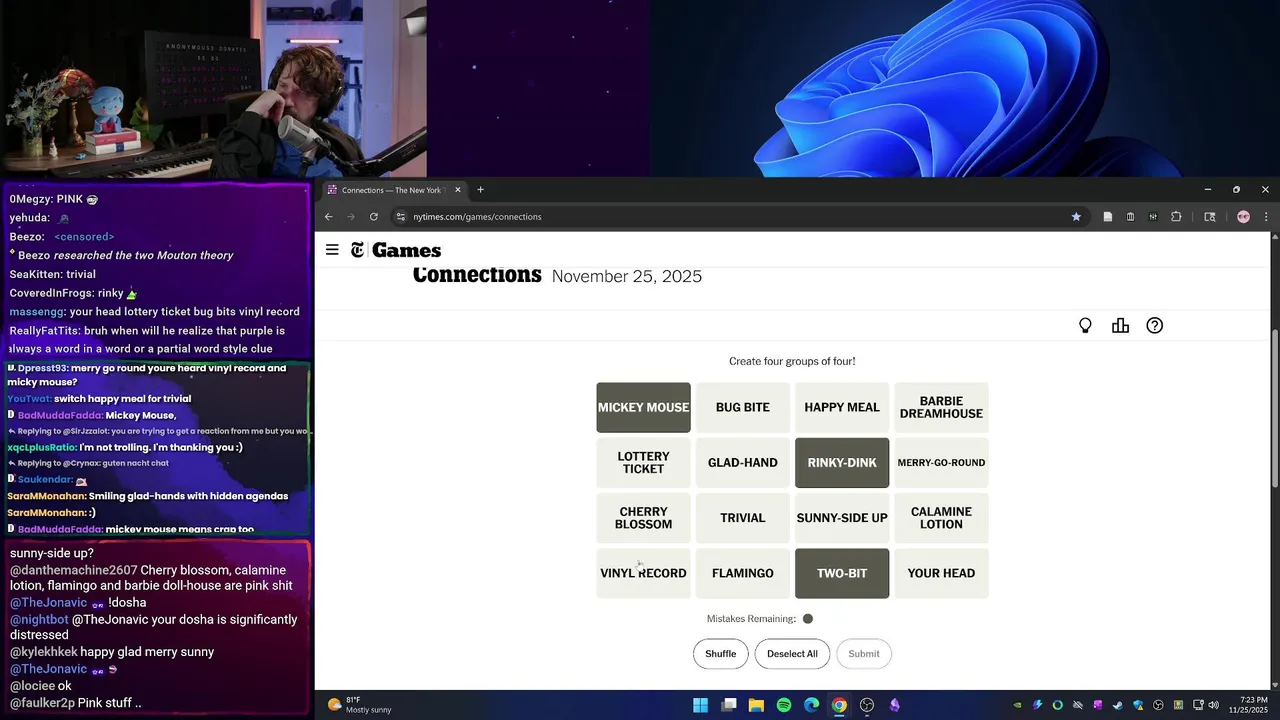View statistics via the bar chart icon

pos(1120,326)
